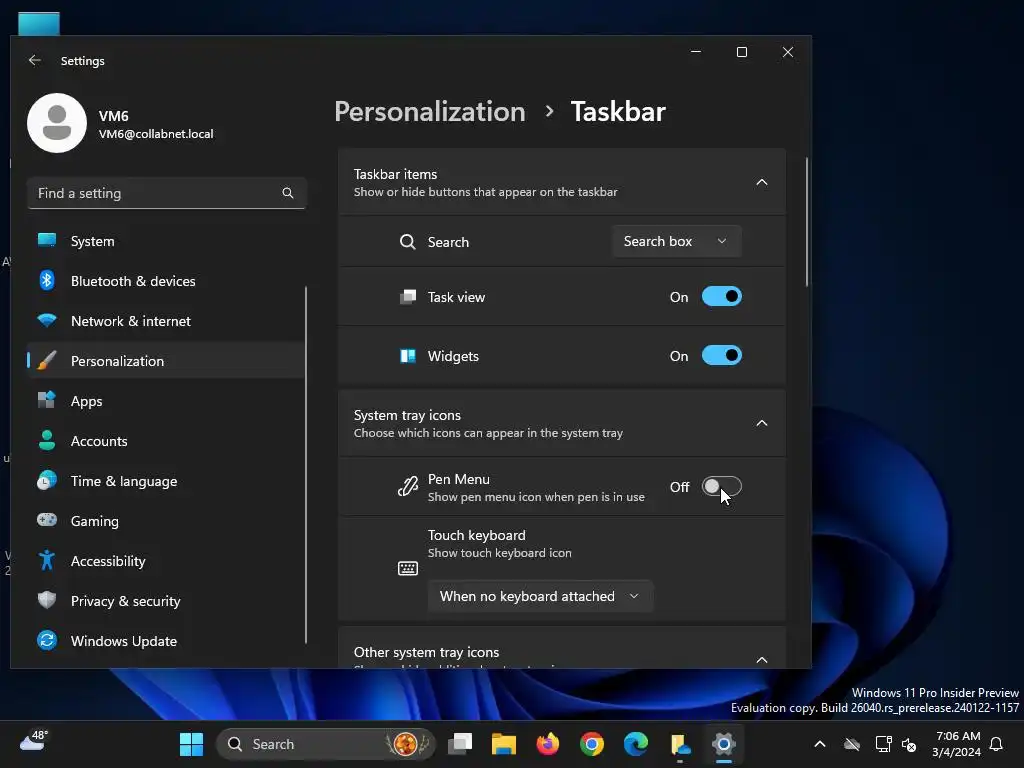Open Privacy & security settings category

(166, 601)
